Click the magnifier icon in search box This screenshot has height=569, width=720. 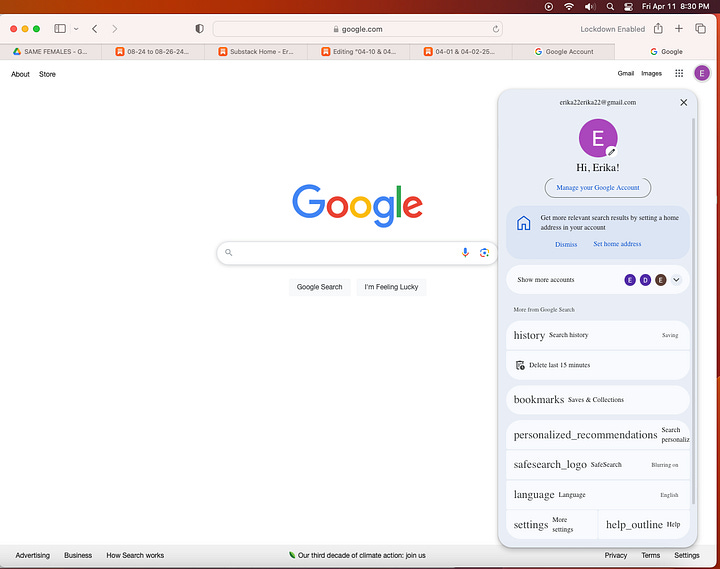pos(229,252)
